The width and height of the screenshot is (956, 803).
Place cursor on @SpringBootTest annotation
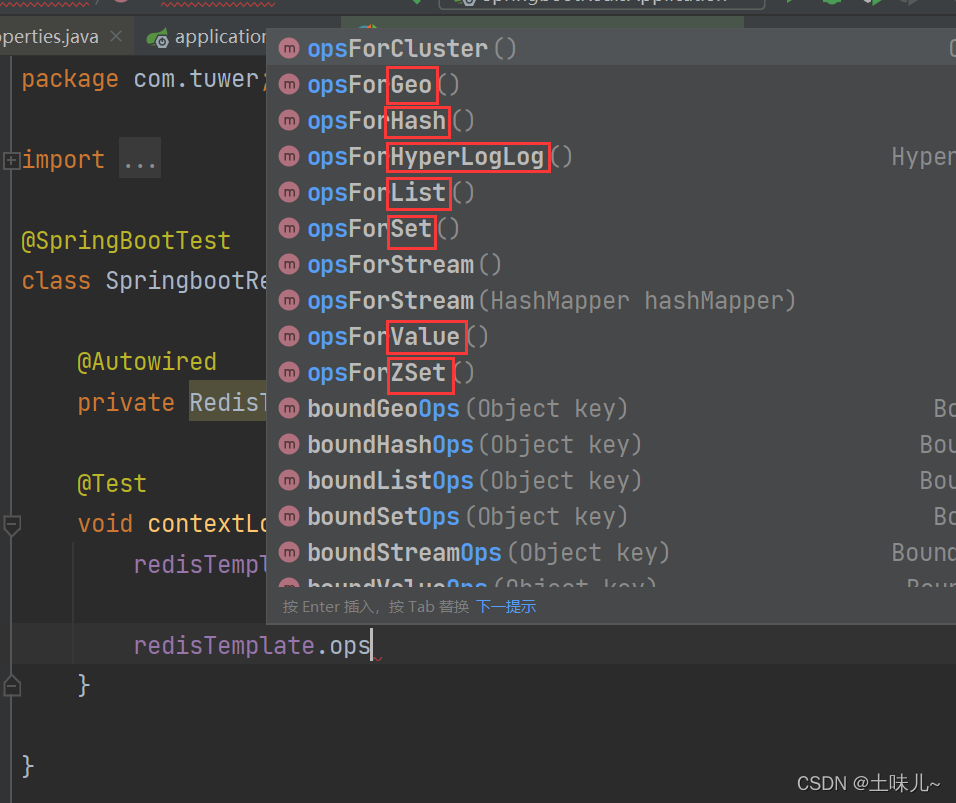click(x=126, y=240)
